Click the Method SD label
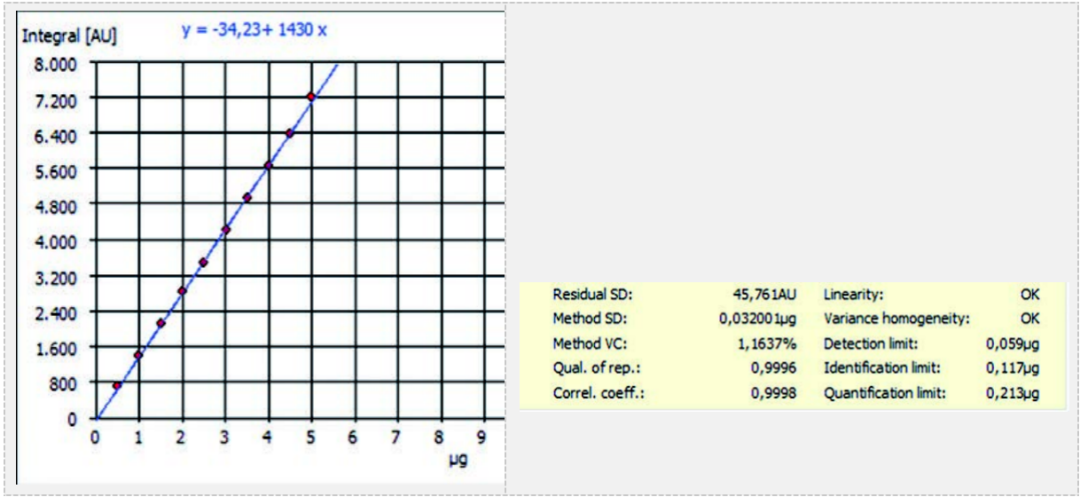This screenshot has height=497, width=1080. coord(590,319)
